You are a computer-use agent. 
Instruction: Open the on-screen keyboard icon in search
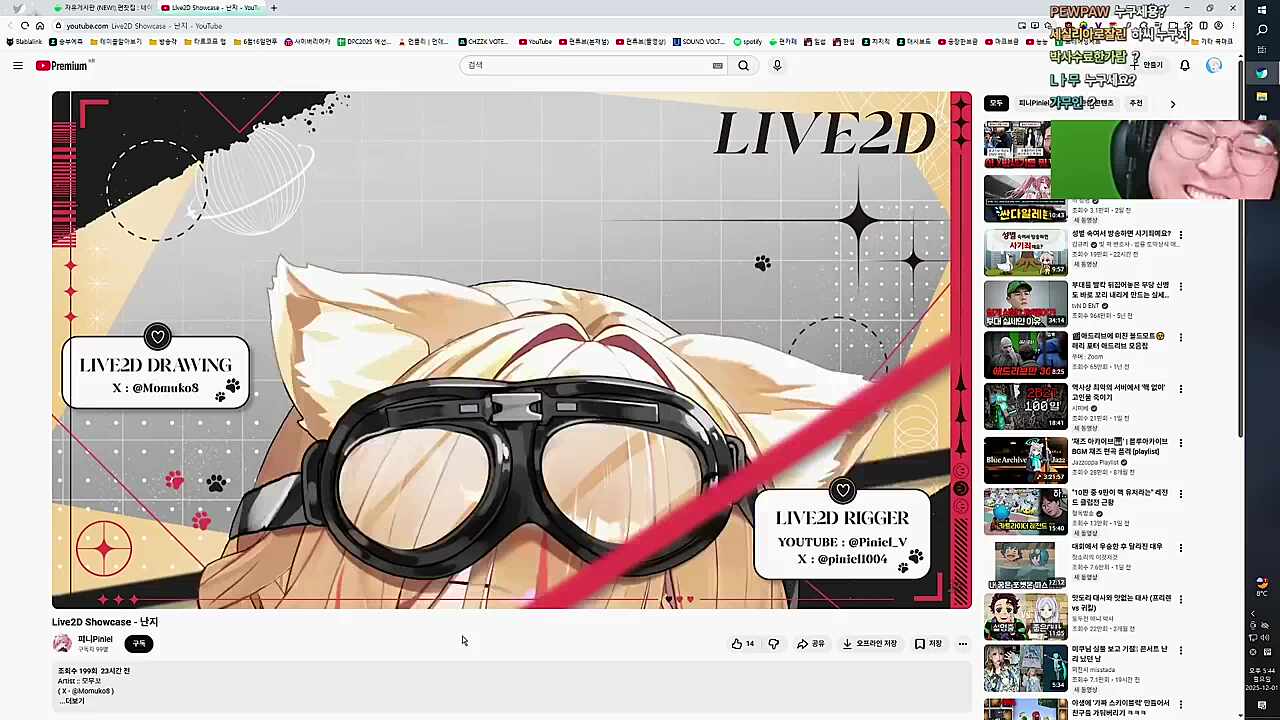[x=717, y=66]
